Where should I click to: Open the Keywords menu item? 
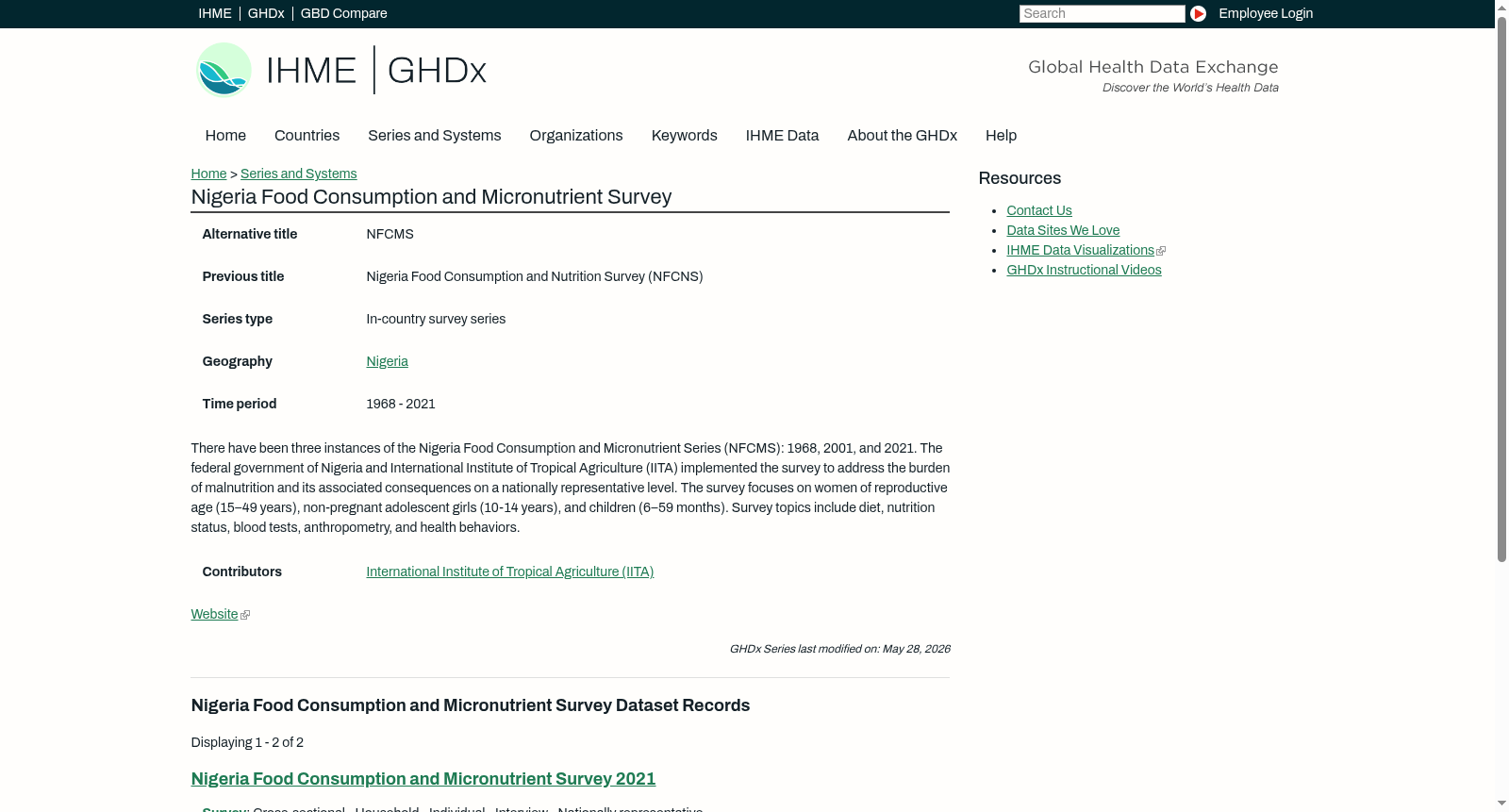click(684, 136)
